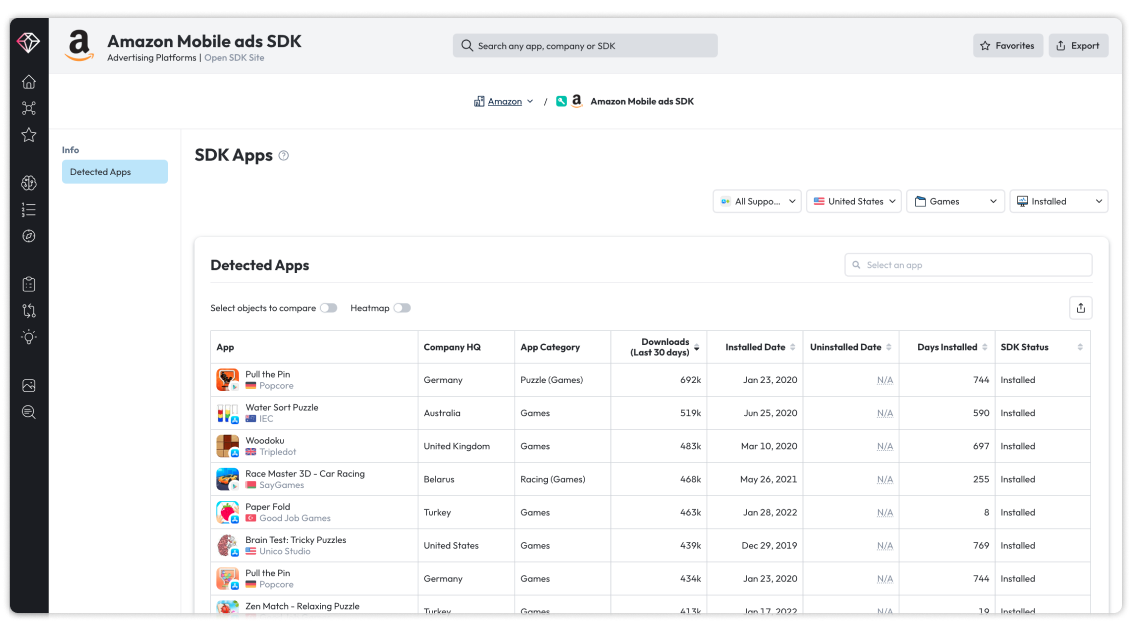This screenshot has height=630, width=1132.
Task: Click the Select an app field
Action: tap(967, 265)
